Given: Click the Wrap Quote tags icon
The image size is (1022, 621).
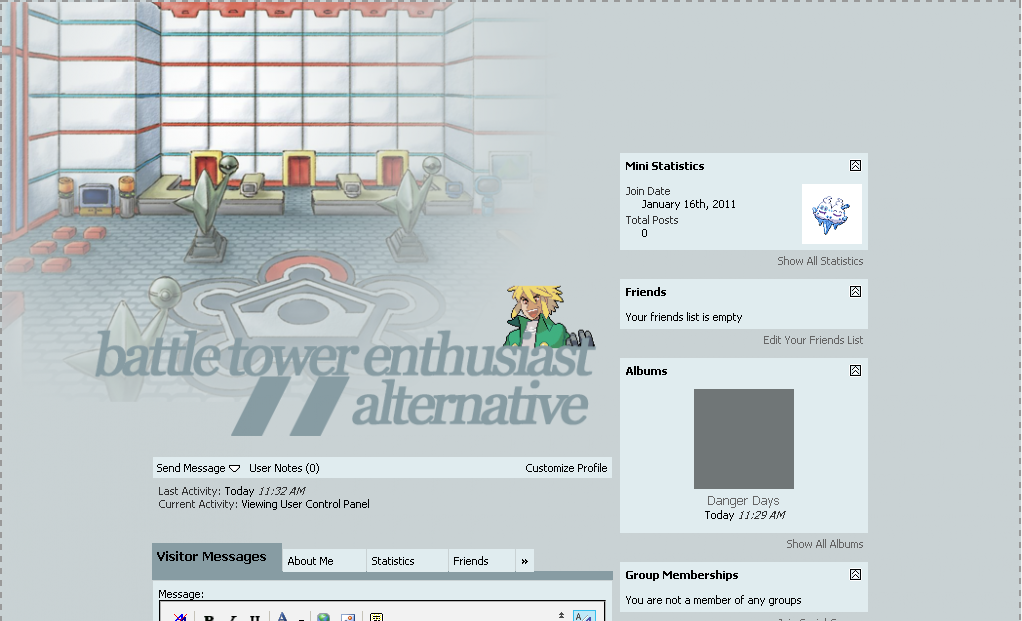Looking at the screenshot, I should pyautogui.click(x=376, y=617).
